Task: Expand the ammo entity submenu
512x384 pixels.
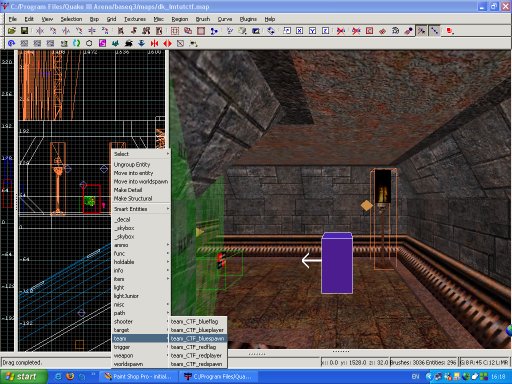Action: (x=141, y=245)
